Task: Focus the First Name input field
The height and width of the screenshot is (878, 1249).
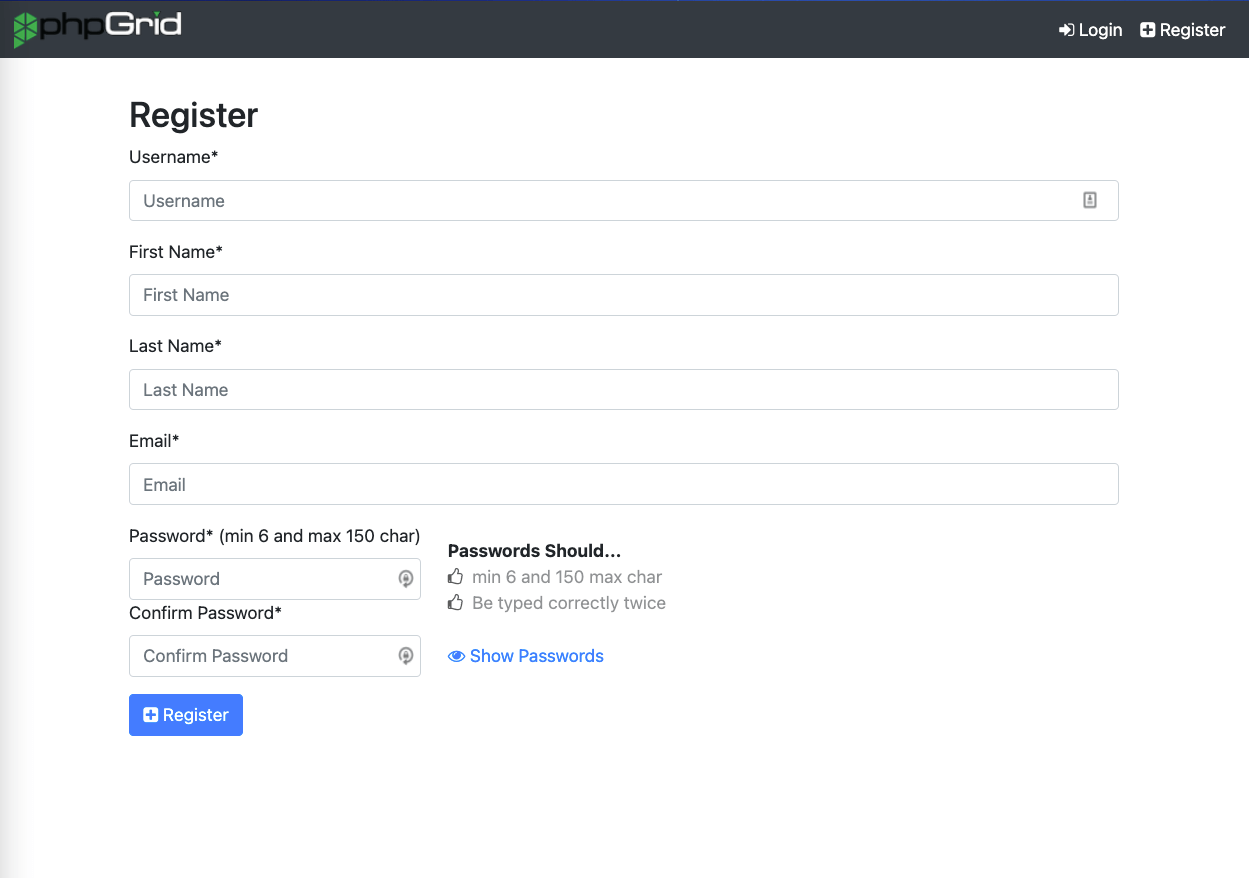Action: point(624,295)
